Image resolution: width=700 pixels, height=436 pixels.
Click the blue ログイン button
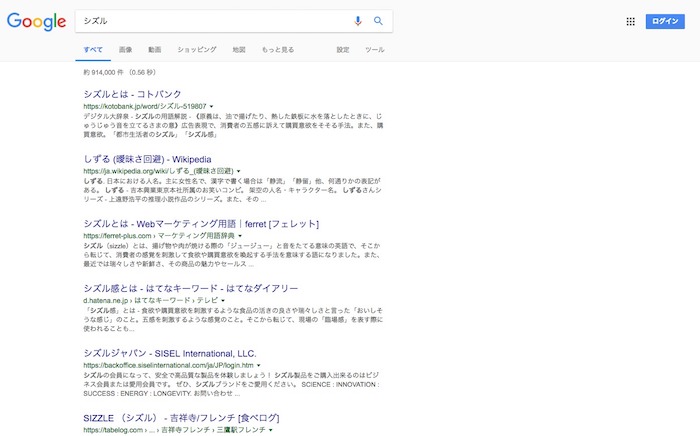coord(665,21)
